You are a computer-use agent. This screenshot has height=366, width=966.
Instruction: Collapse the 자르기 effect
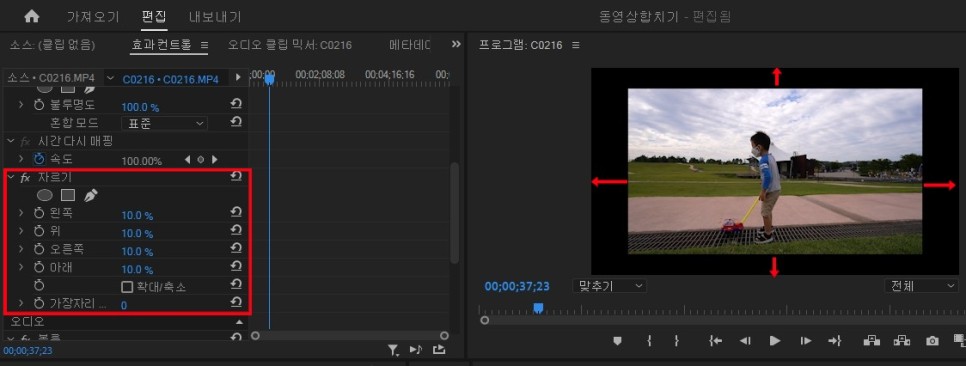pos(10,177)
